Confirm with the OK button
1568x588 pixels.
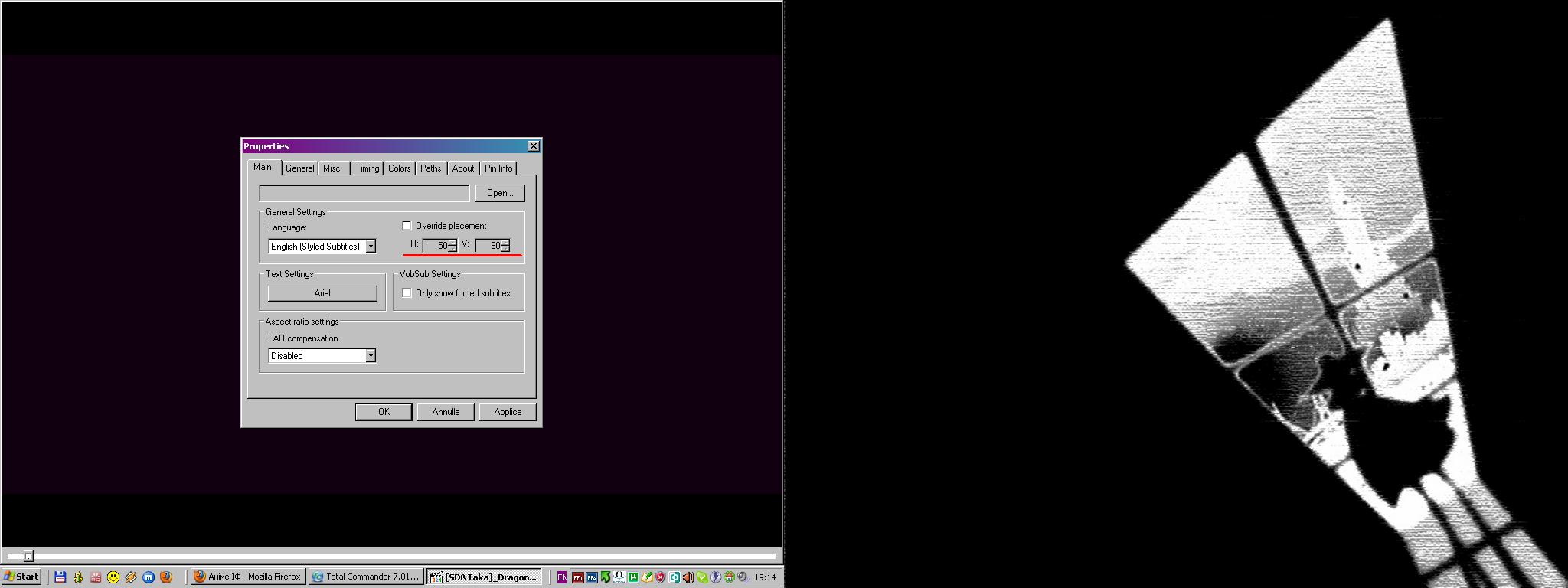384,412
